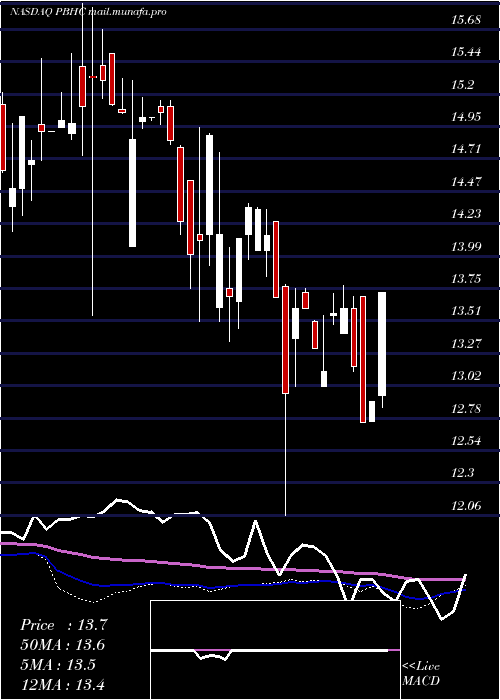Click the NASDAQ PBHC chart title
The image size is (500, 700).
point(88,12)
